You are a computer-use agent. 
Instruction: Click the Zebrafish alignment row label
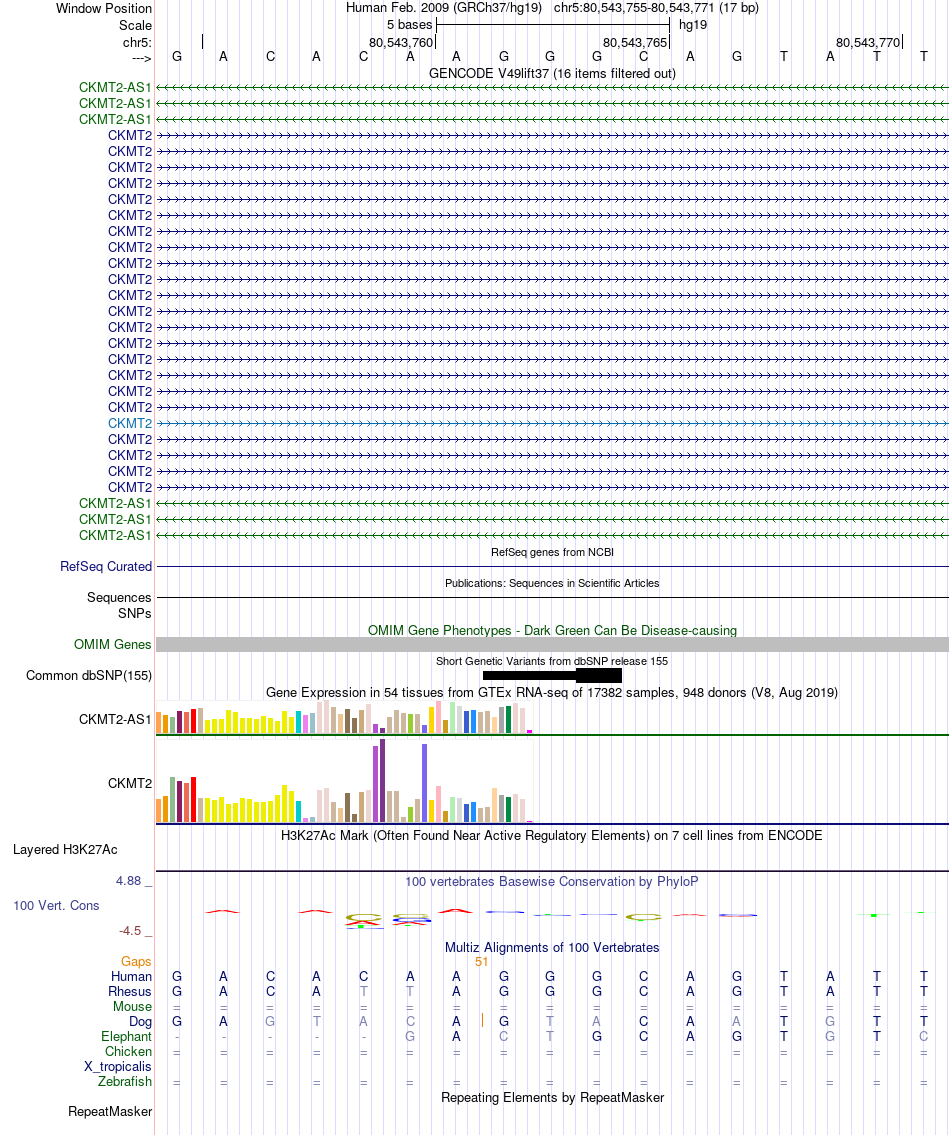pyautogui.click(x=125, y=1081)
